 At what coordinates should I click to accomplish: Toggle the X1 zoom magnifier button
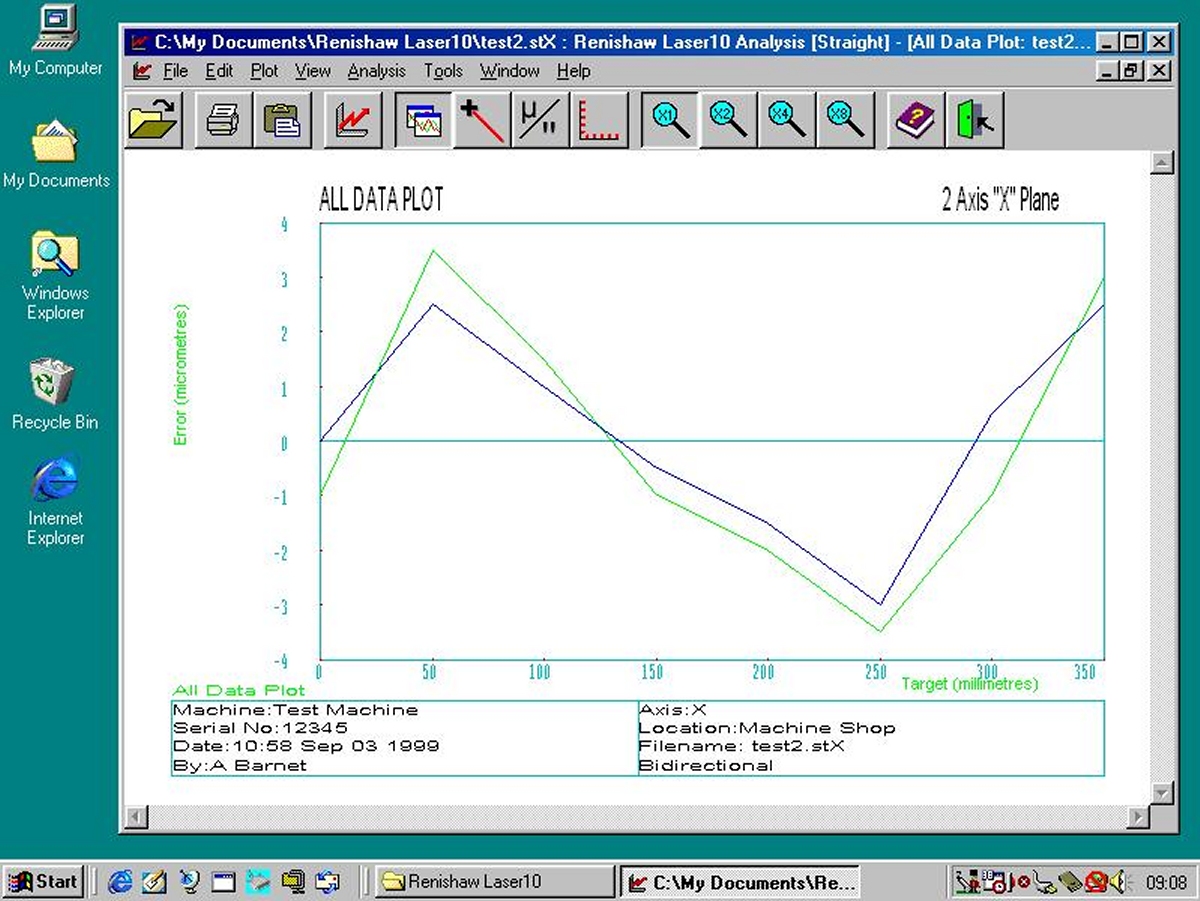(x=669, y=120)
